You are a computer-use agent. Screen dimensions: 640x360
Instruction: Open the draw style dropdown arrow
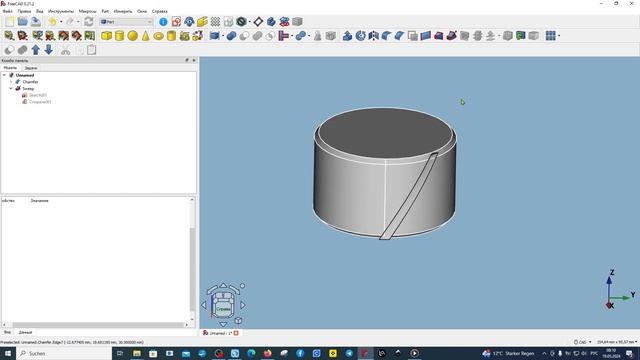(249, 22)
